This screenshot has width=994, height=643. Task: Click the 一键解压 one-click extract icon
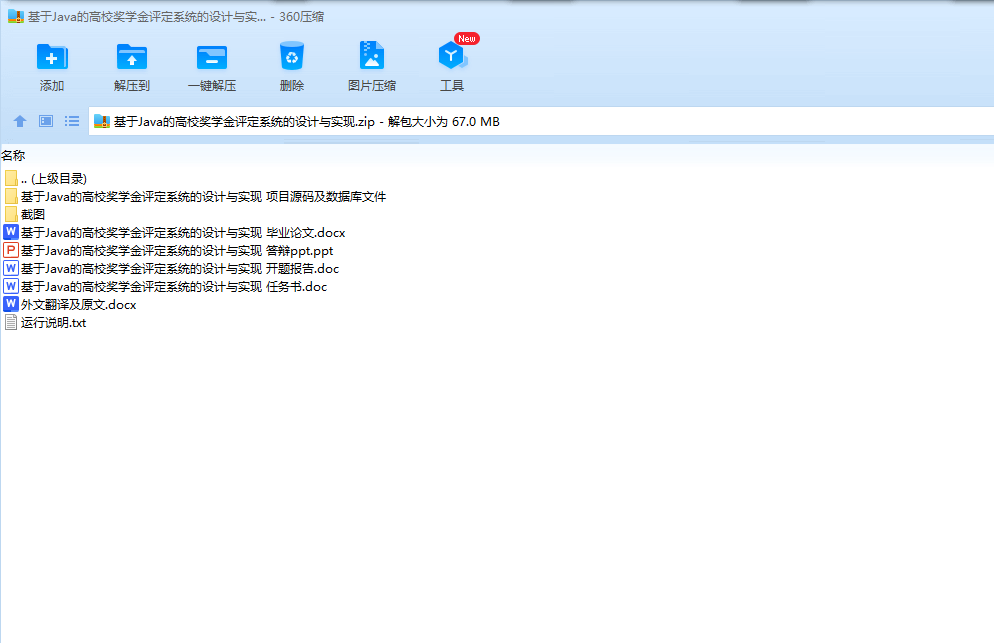pyautogui.click(x=212, y=57)
